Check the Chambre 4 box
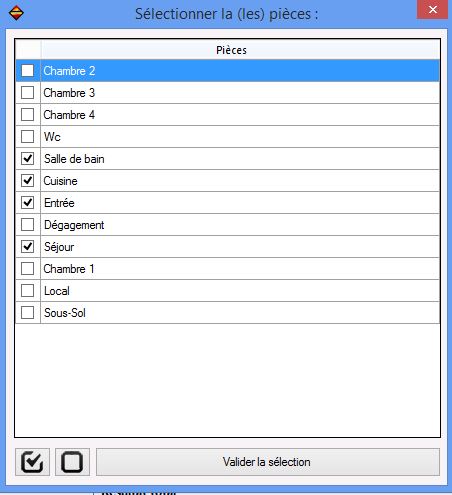 tap(27, 115)
